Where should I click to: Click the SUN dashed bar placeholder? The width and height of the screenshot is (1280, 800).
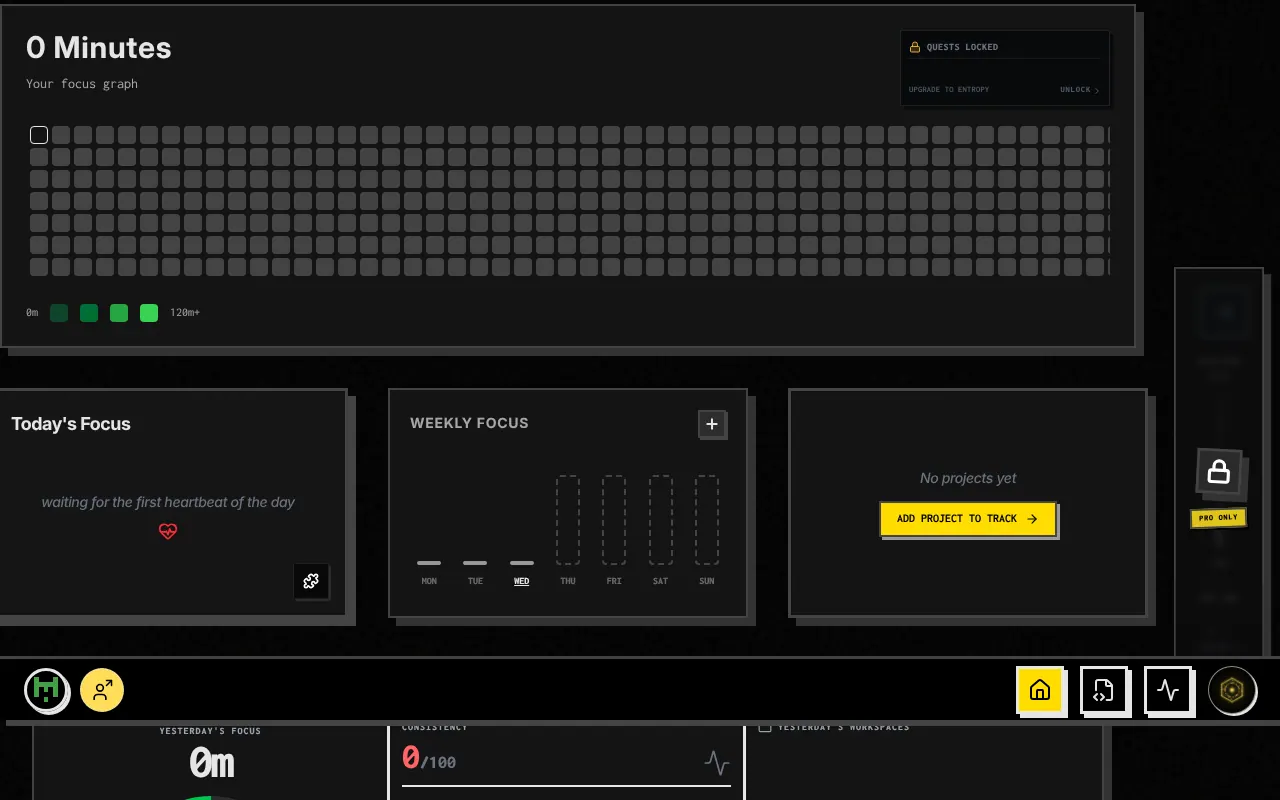[x=707, y=520]
